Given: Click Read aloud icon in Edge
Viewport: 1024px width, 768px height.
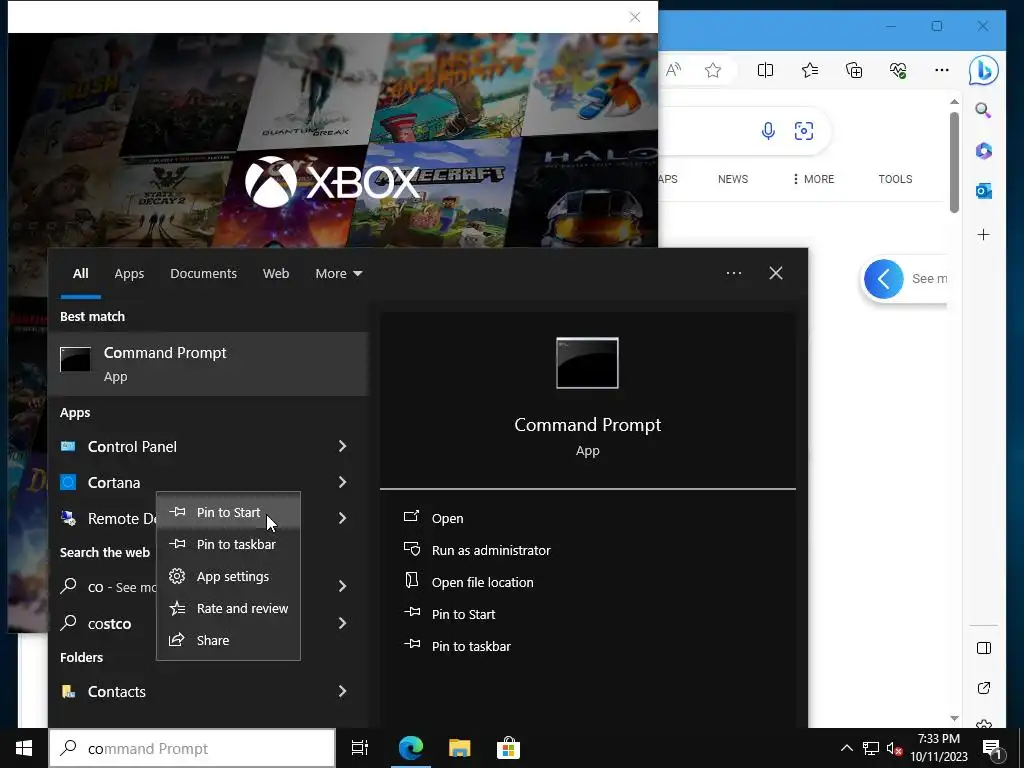Looking at the screenshot, I should point(673,70).
